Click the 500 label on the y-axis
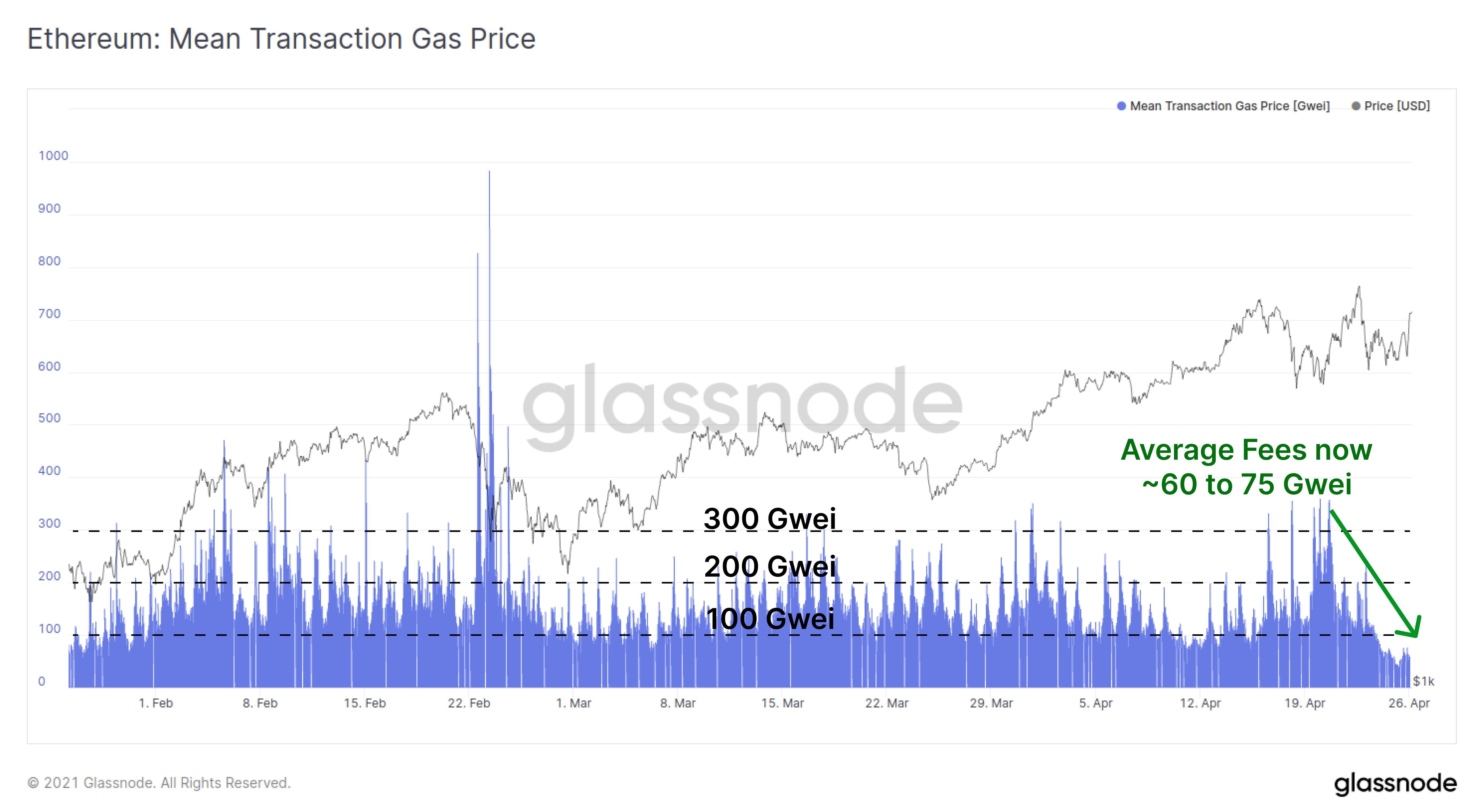 click(x=49, y=419)
